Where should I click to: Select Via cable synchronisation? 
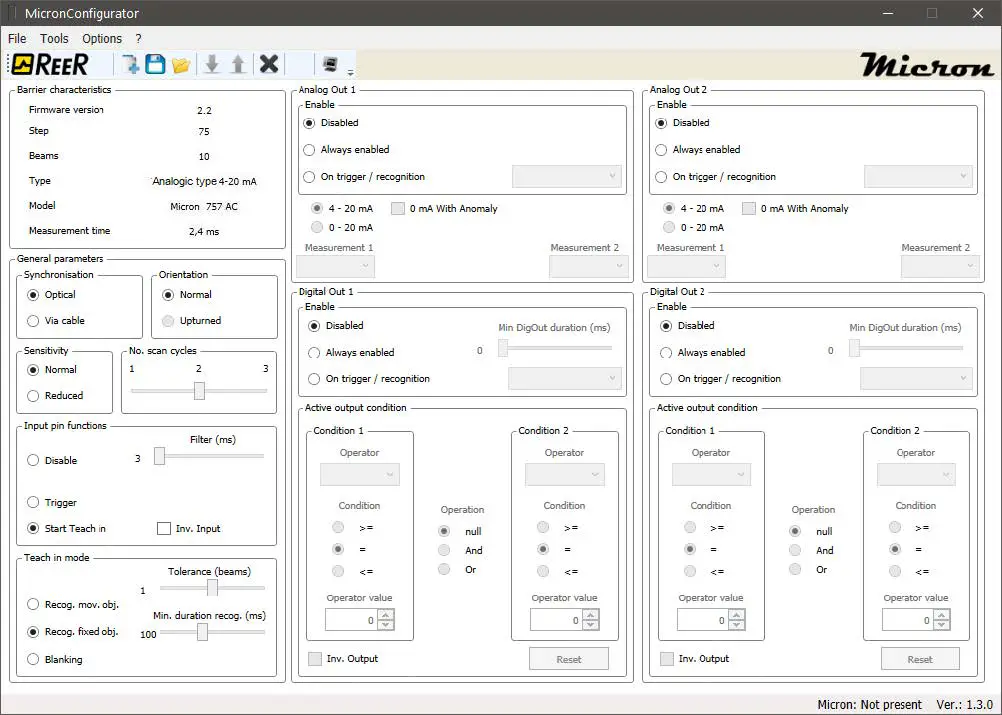point(34,321)
